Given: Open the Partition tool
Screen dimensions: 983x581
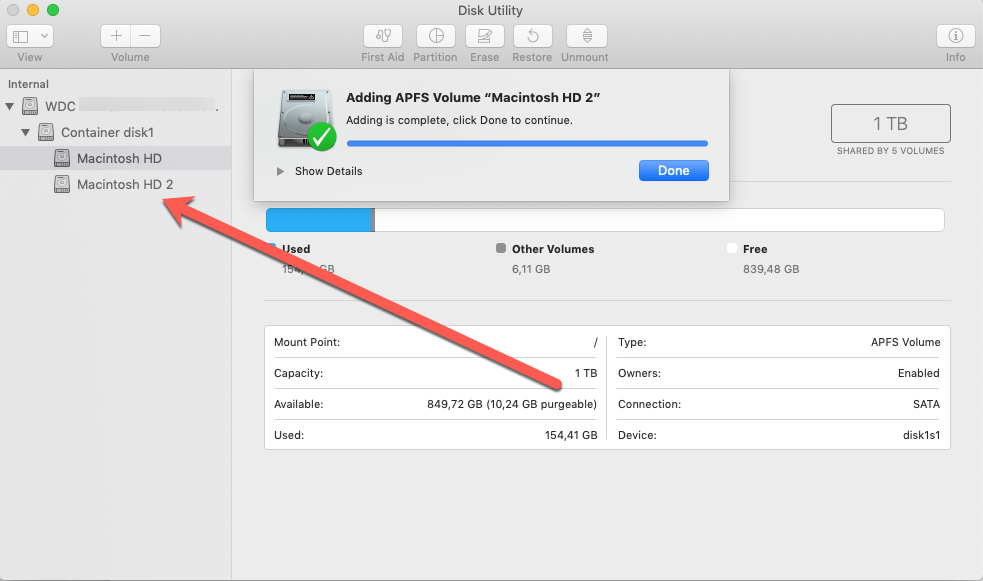Looking at the screenshot, I should (x=435, y=37).
